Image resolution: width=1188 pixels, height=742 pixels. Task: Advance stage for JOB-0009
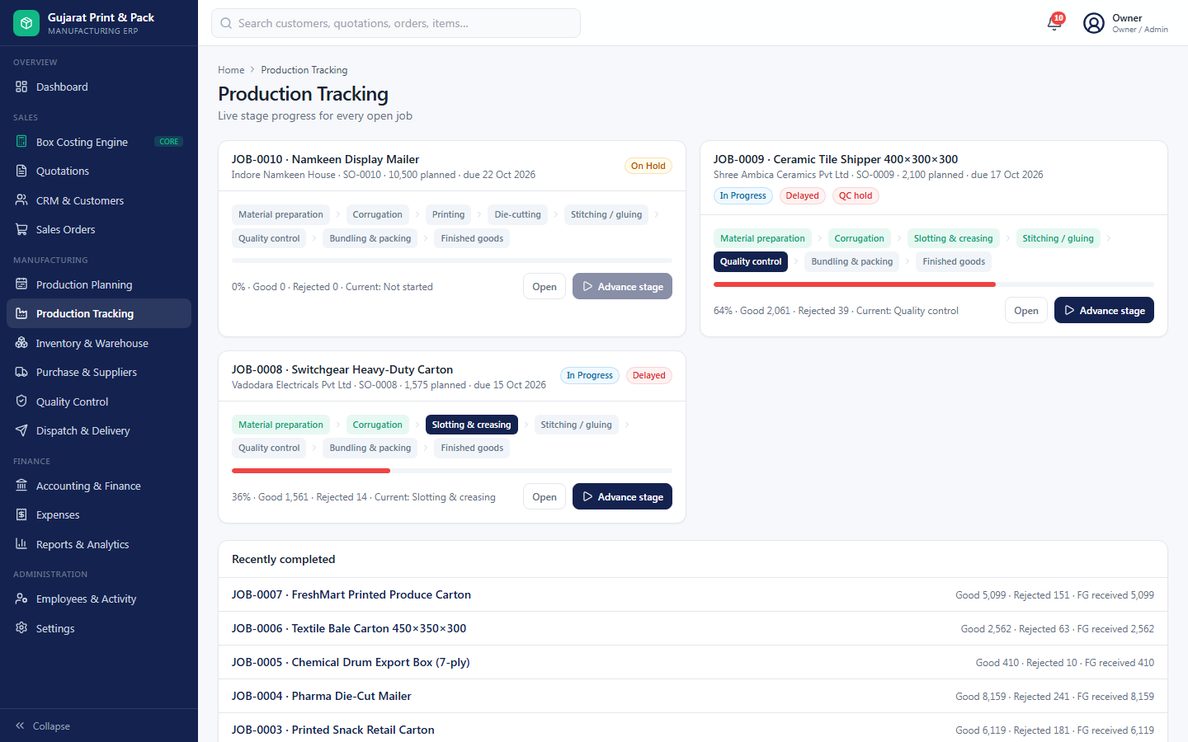click(x=1104, y=310)
